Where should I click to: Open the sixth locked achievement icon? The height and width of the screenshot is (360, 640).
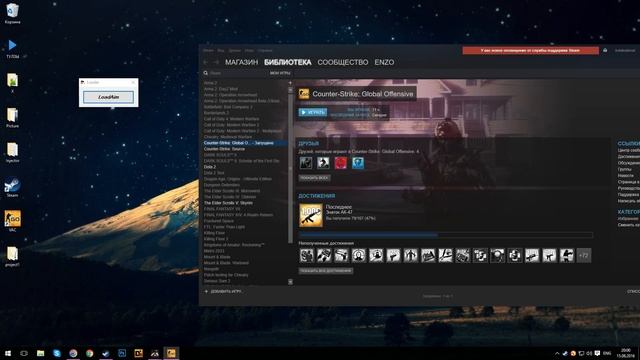coord(393,256)
